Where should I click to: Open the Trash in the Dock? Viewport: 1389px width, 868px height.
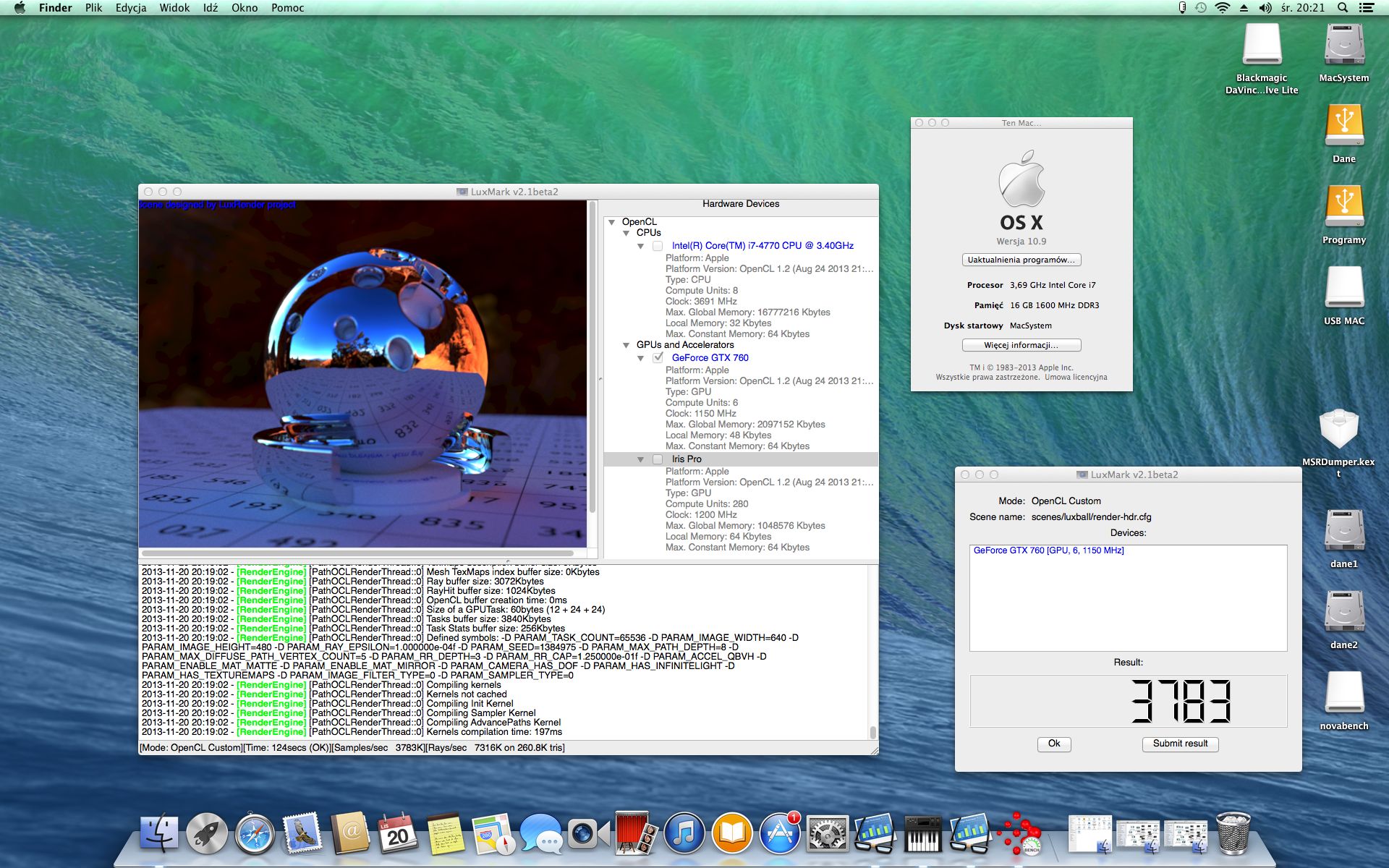pyautogui.click(x=1233, y=833)
